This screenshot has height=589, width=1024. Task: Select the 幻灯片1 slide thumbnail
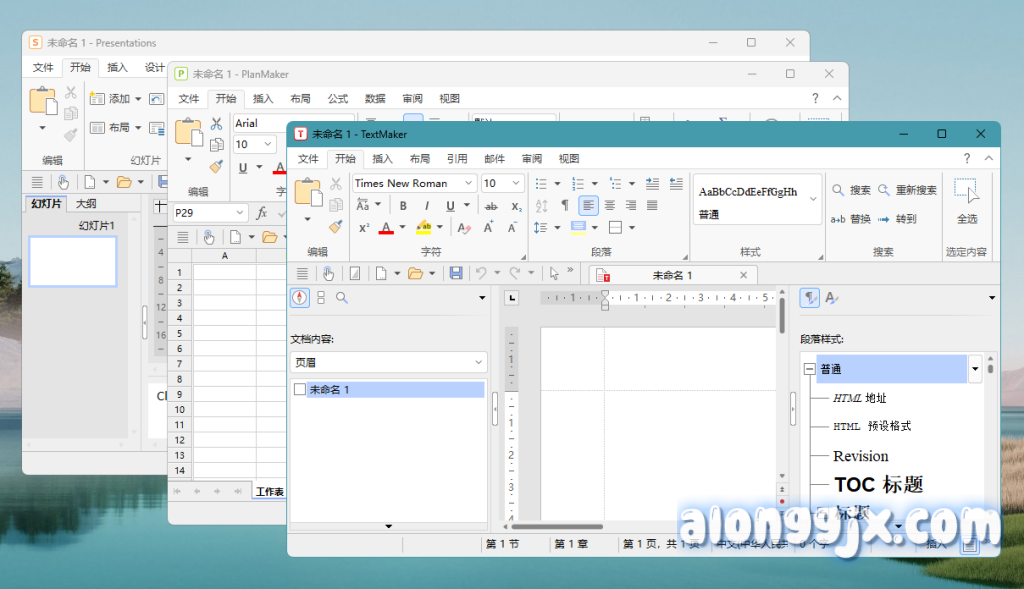72,261
